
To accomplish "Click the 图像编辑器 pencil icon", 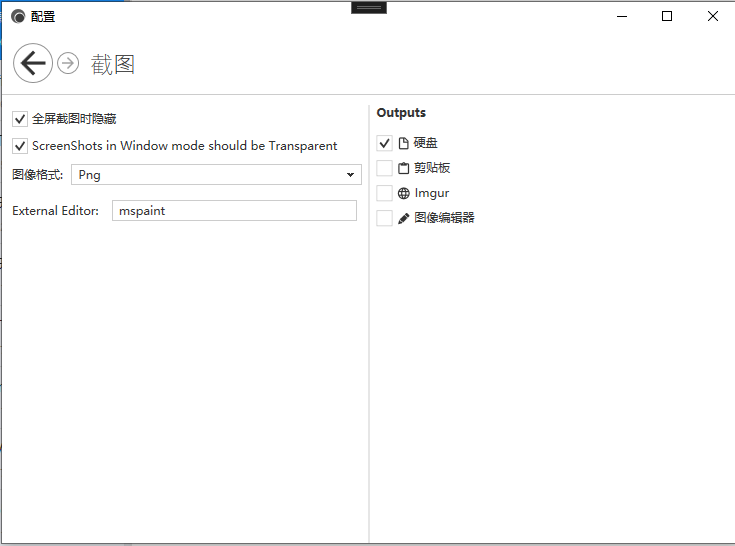I will 403,218.
